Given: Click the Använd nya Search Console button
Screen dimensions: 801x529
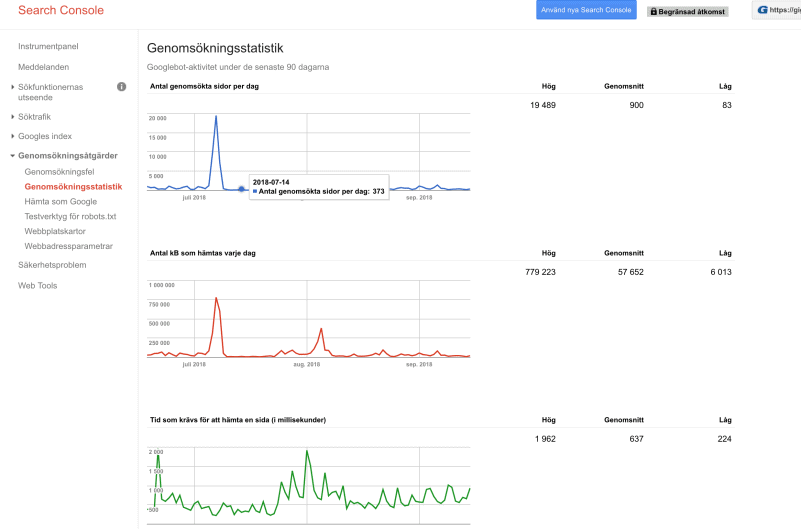Looking at the screenshot, I should click(585, 11).
